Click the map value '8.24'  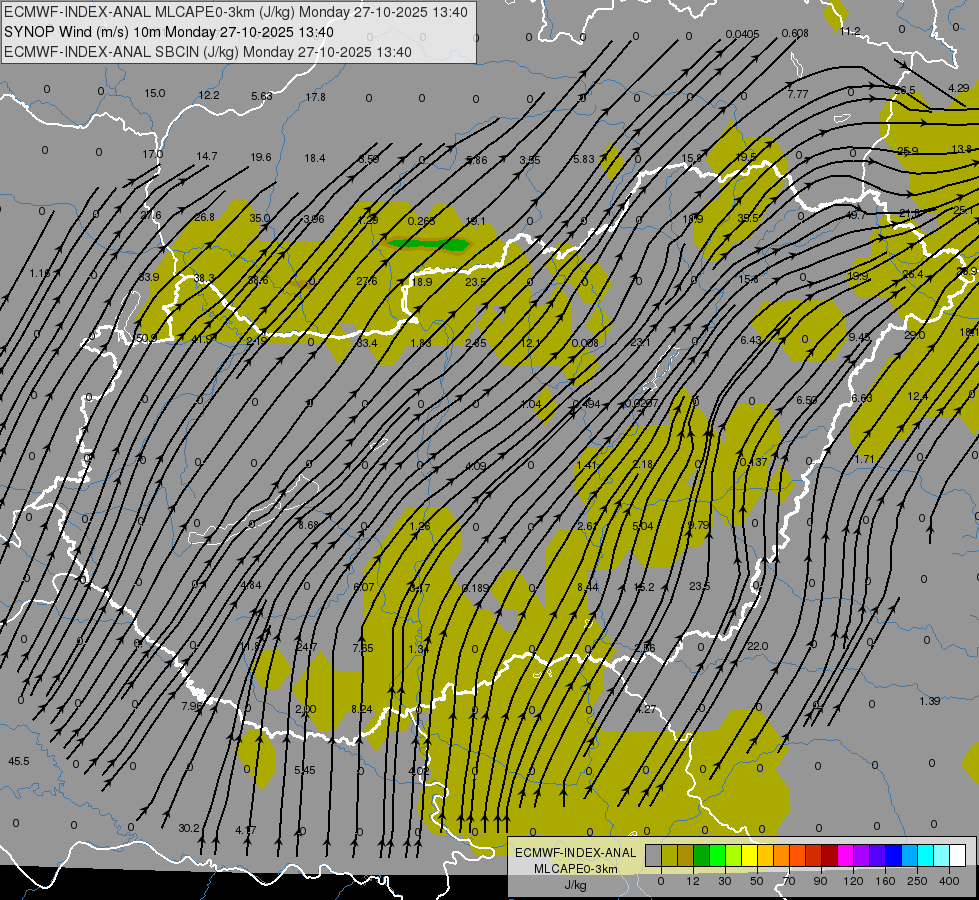pos(362,708)
